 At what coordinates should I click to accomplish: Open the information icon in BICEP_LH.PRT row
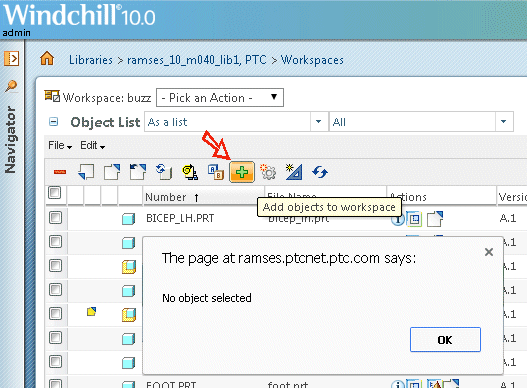pos(398,219)
